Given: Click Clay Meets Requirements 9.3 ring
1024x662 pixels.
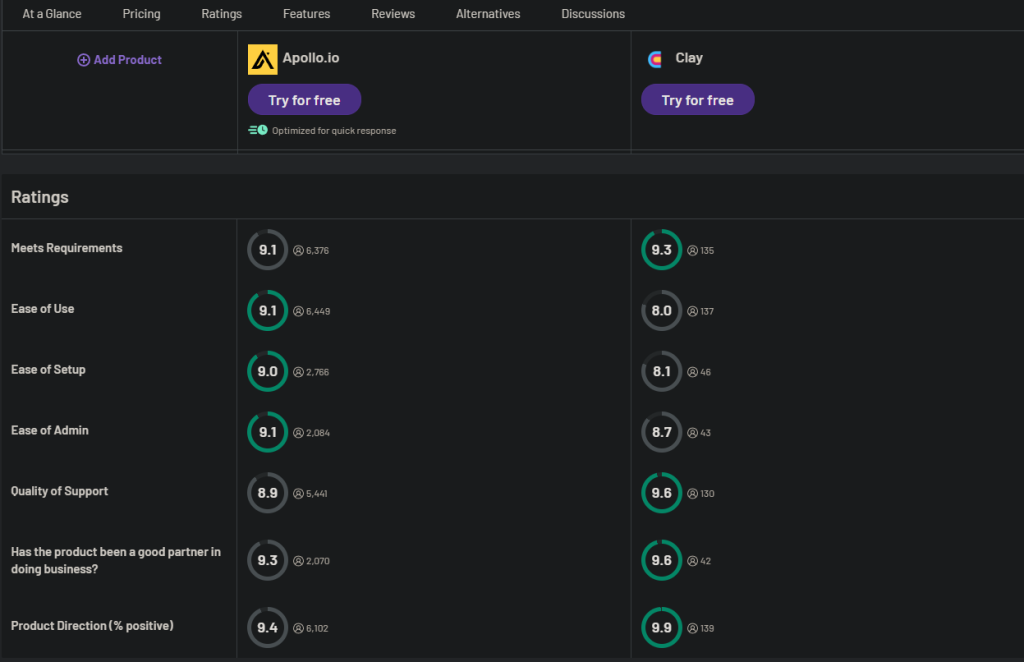Looking at the screenshot, I should (662, 249).
